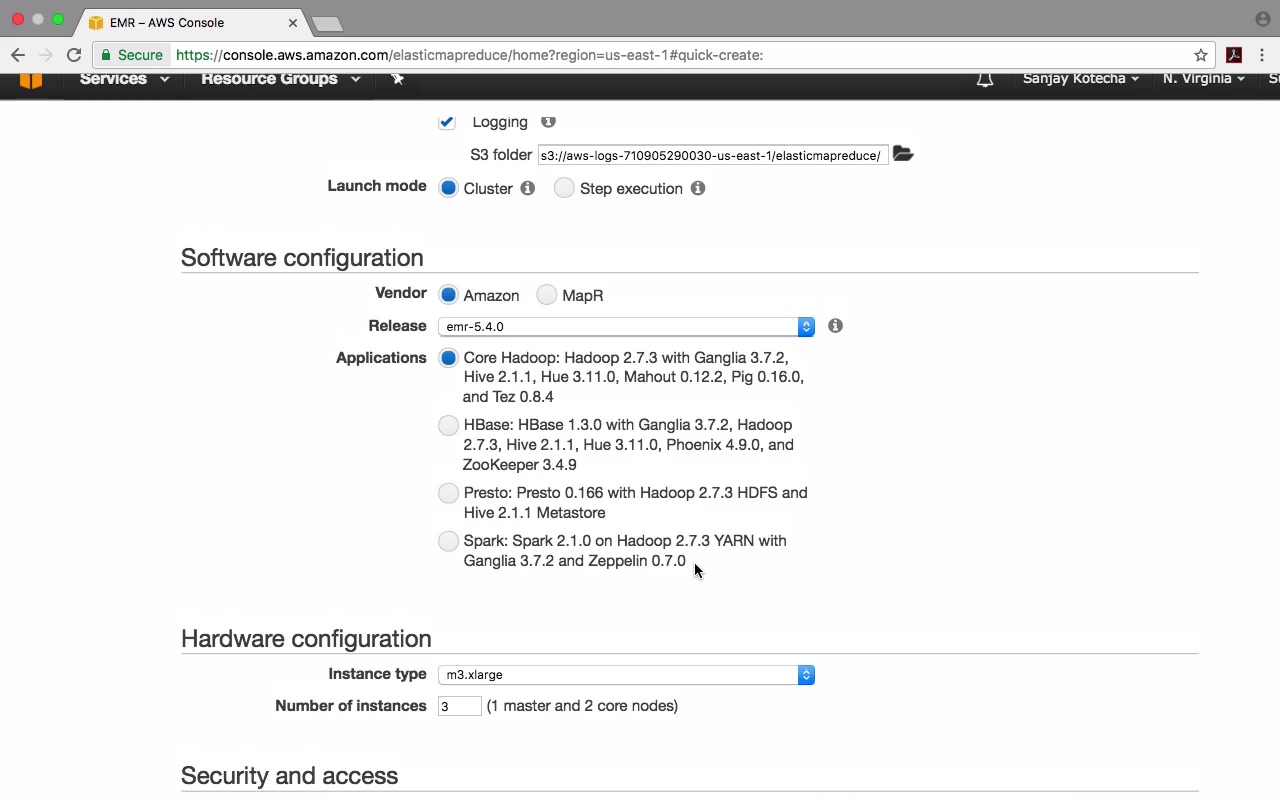Expand the Services menu

tap(124, 79)
